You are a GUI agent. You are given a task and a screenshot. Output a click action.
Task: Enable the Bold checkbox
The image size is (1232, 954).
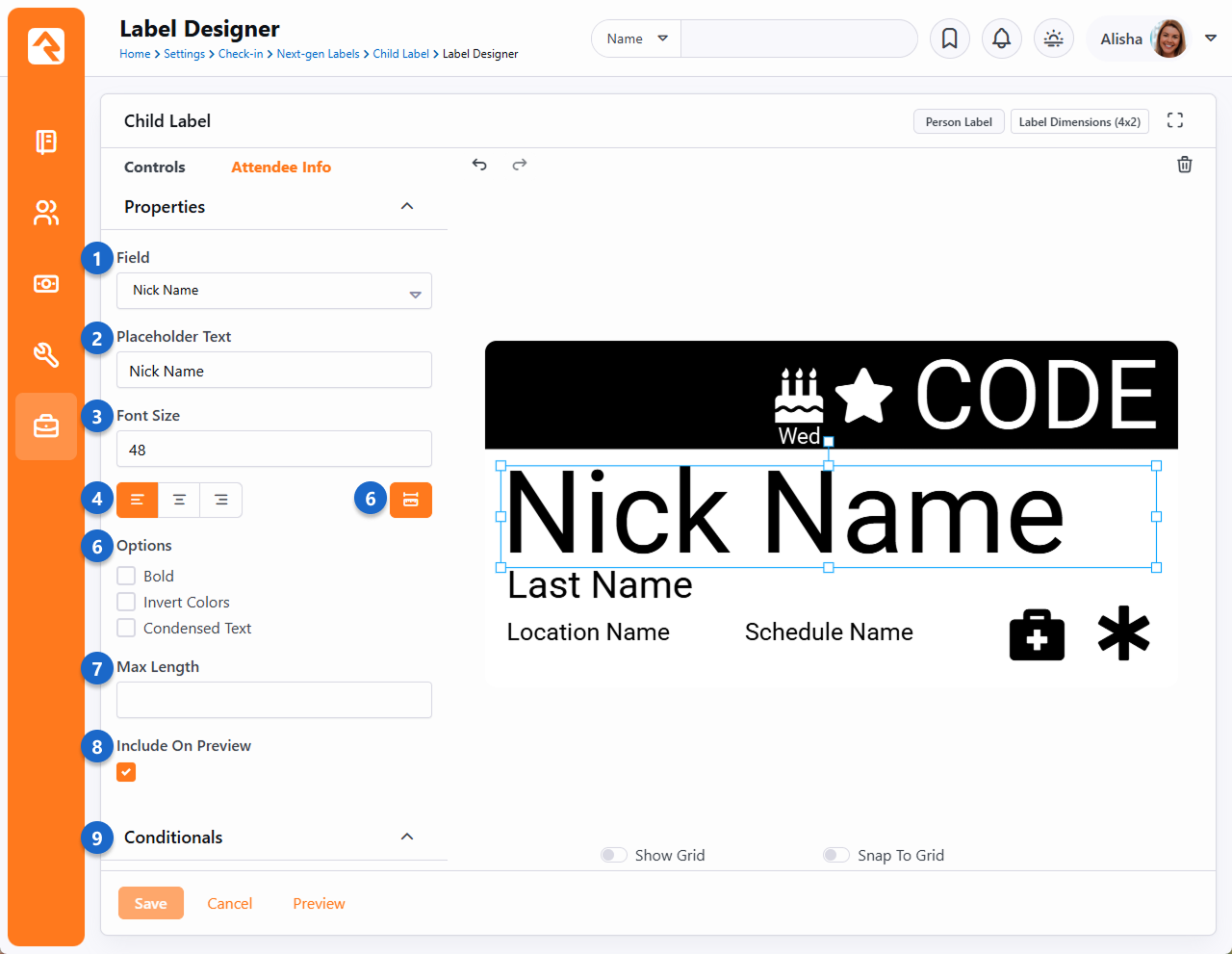[x=126, y=576]
